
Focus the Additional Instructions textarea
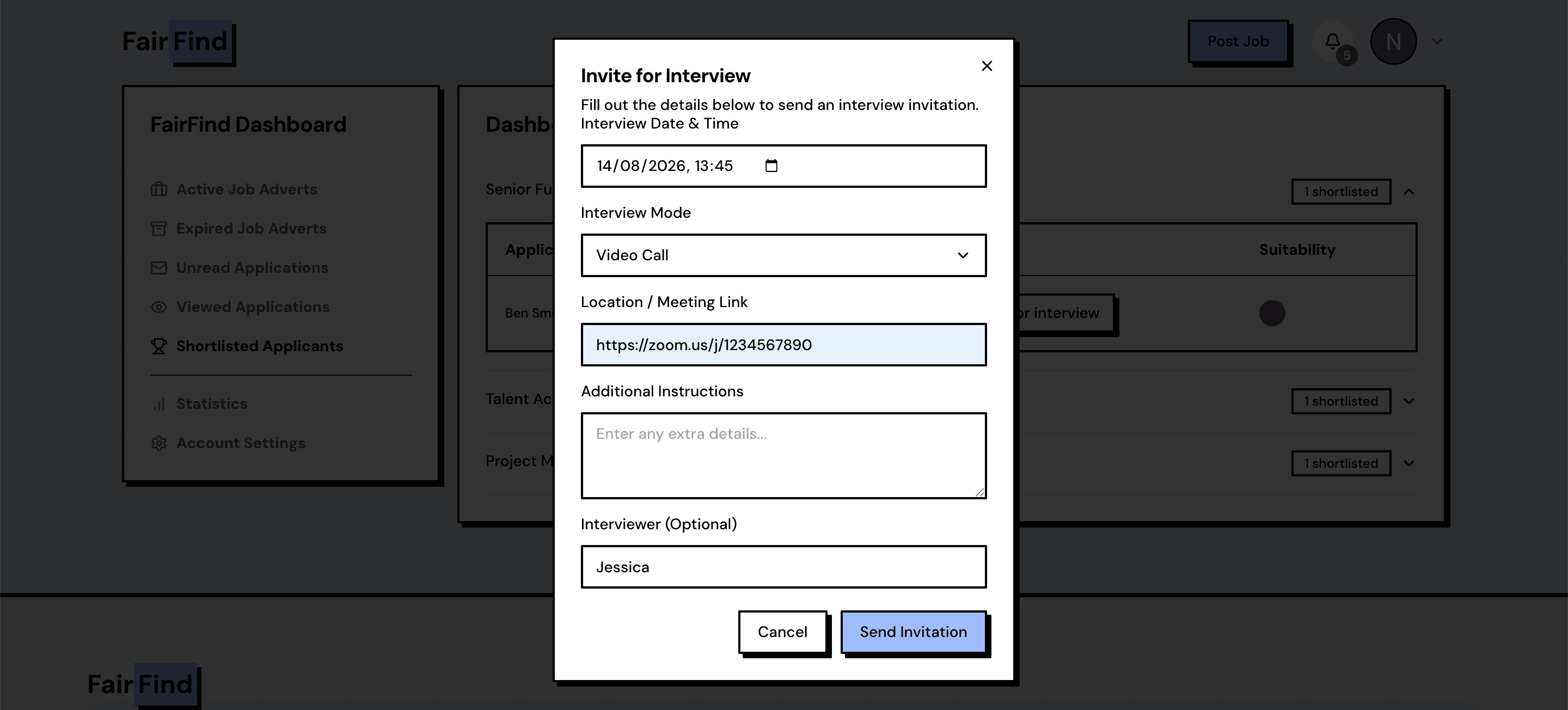click(x=783, y=456)
